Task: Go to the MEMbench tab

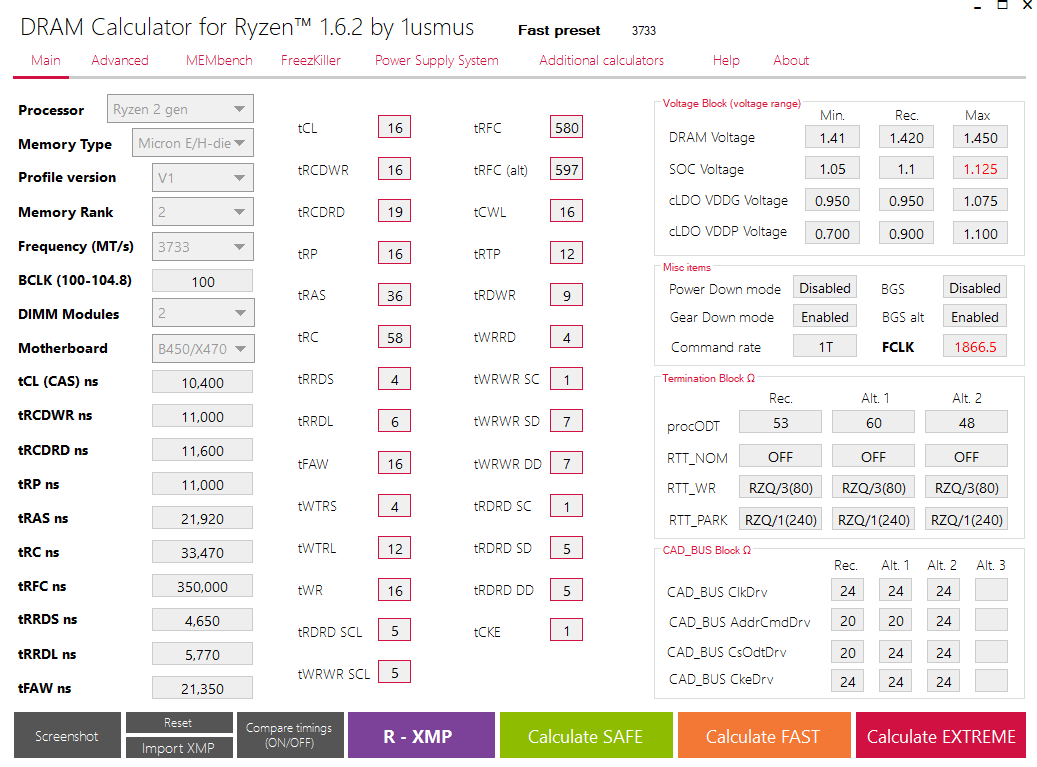Action: (219, 60)
